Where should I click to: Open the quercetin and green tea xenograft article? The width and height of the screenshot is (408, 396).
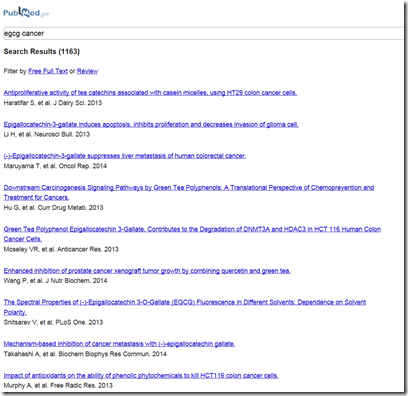click(147, 271)
